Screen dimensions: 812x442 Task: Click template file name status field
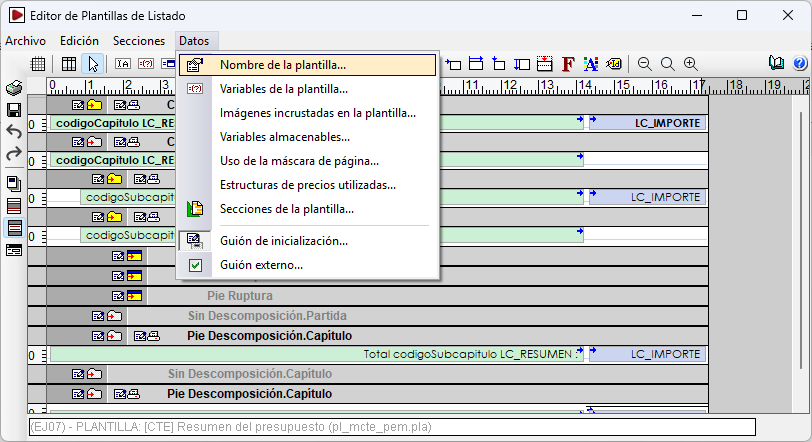pos(392,427)
